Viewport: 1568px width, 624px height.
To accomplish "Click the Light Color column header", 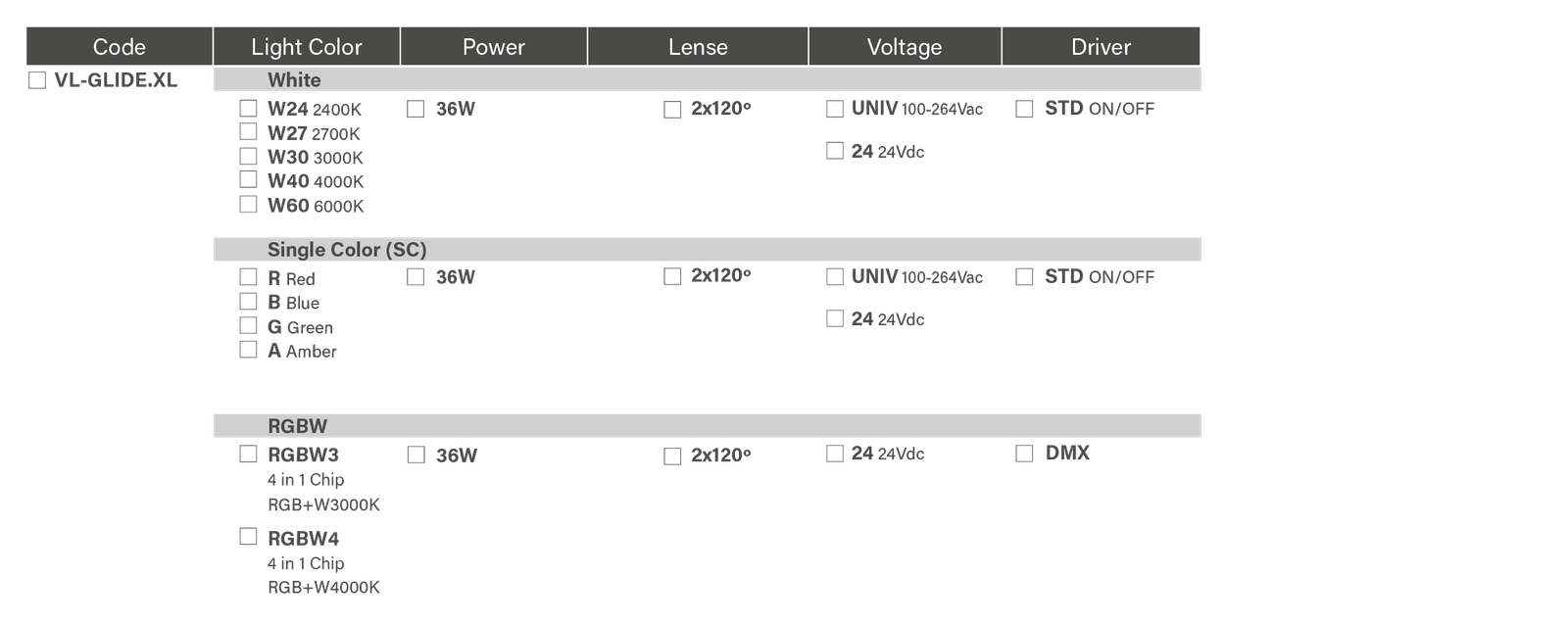I will point(307,47).
